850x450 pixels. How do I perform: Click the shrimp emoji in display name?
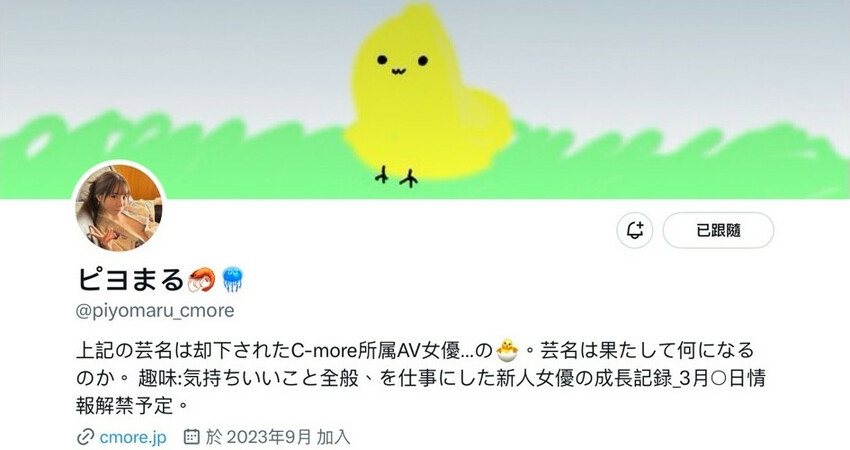[201, 280]
